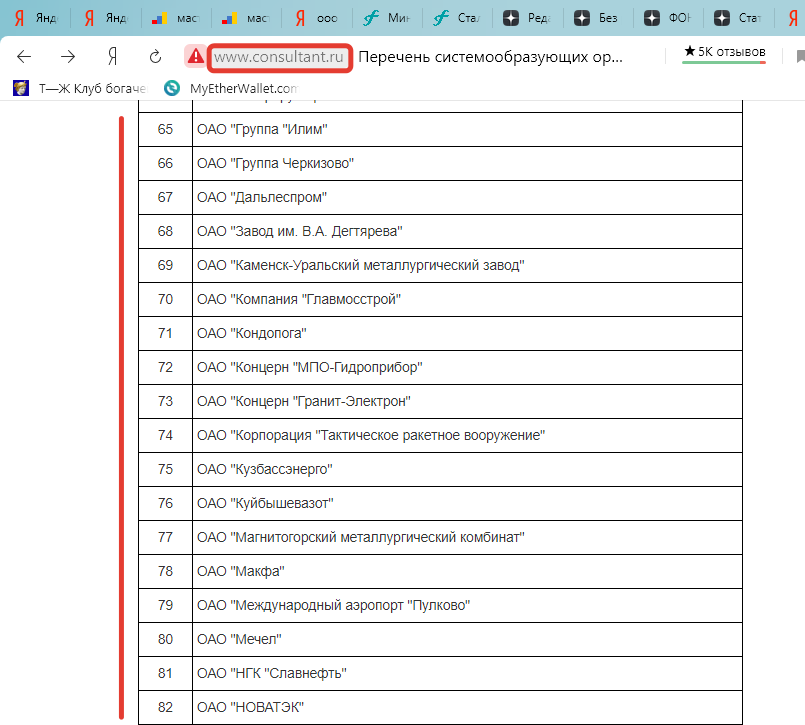This screenshot has width=805, height=725.
Task: Select Магнитогорский металлургический комбинат entry
Action: pos(361,537)
